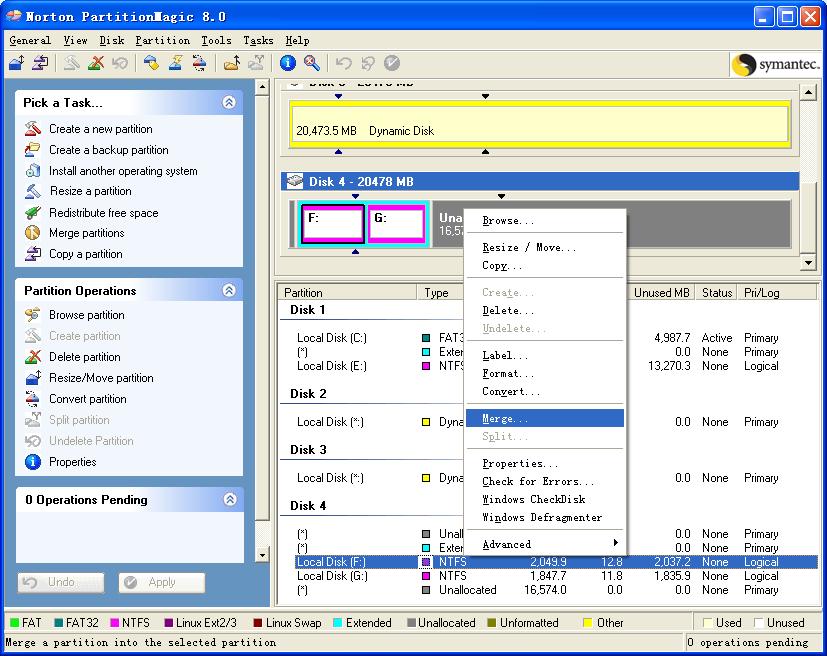Click the Resize a partition task icon

pos(33,191)
